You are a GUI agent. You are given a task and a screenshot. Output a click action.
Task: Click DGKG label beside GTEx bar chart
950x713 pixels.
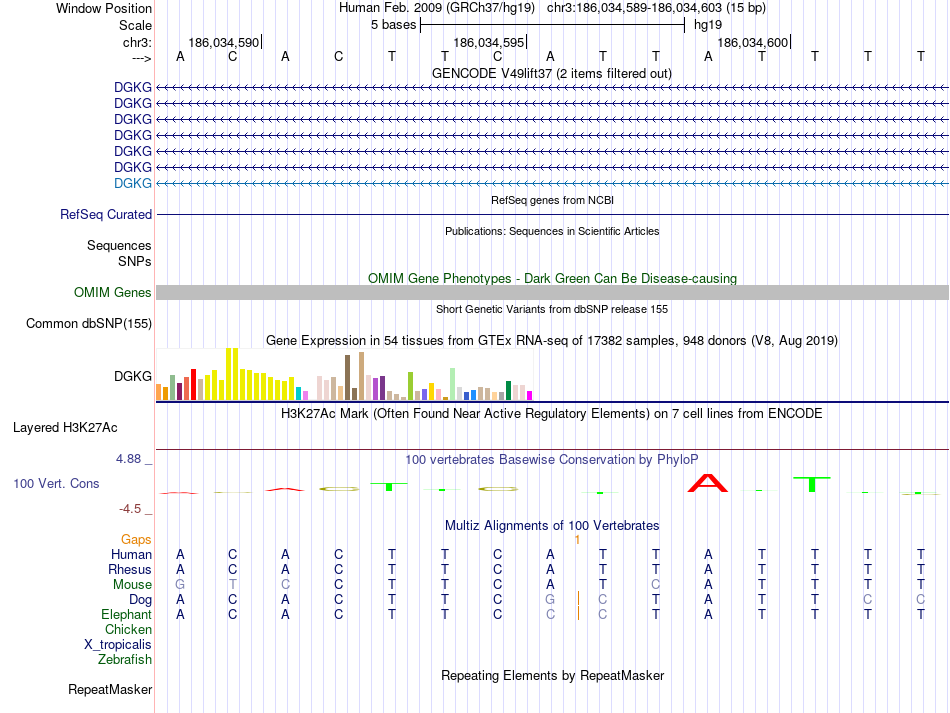pyautogui.click(x=133, y=376)
